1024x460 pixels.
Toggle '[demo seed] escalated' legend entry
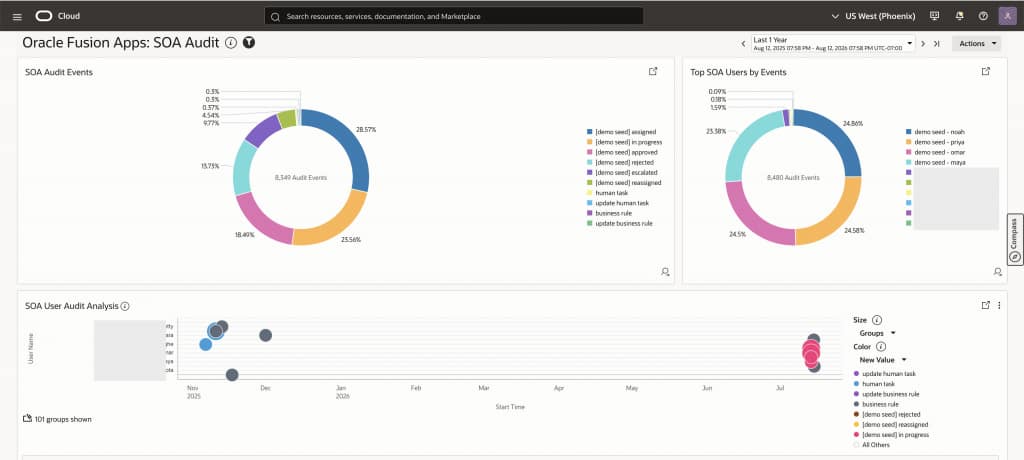(622, 172)
